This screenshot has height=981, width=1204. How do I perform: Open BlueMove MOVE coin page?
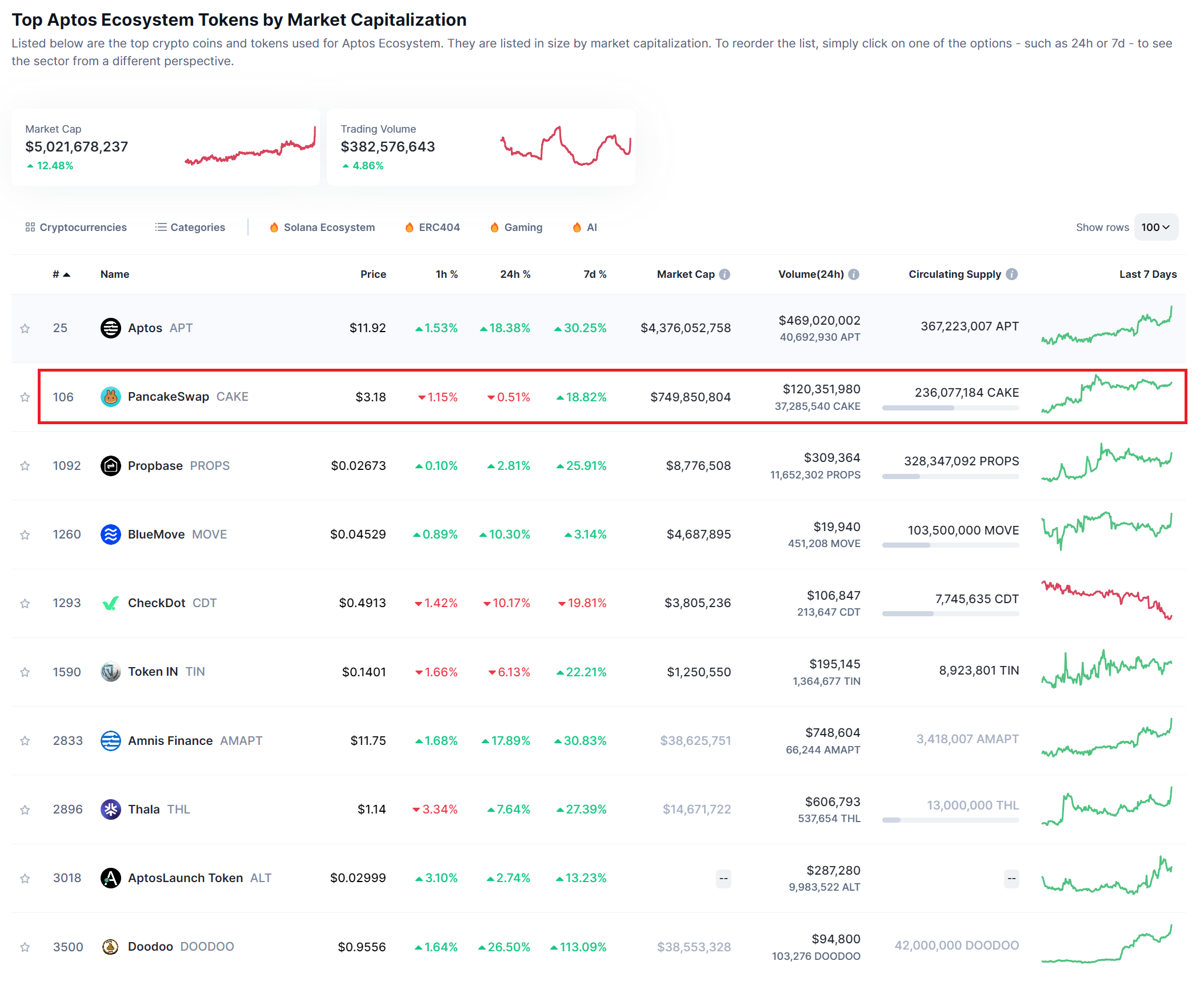click(177, 535)
